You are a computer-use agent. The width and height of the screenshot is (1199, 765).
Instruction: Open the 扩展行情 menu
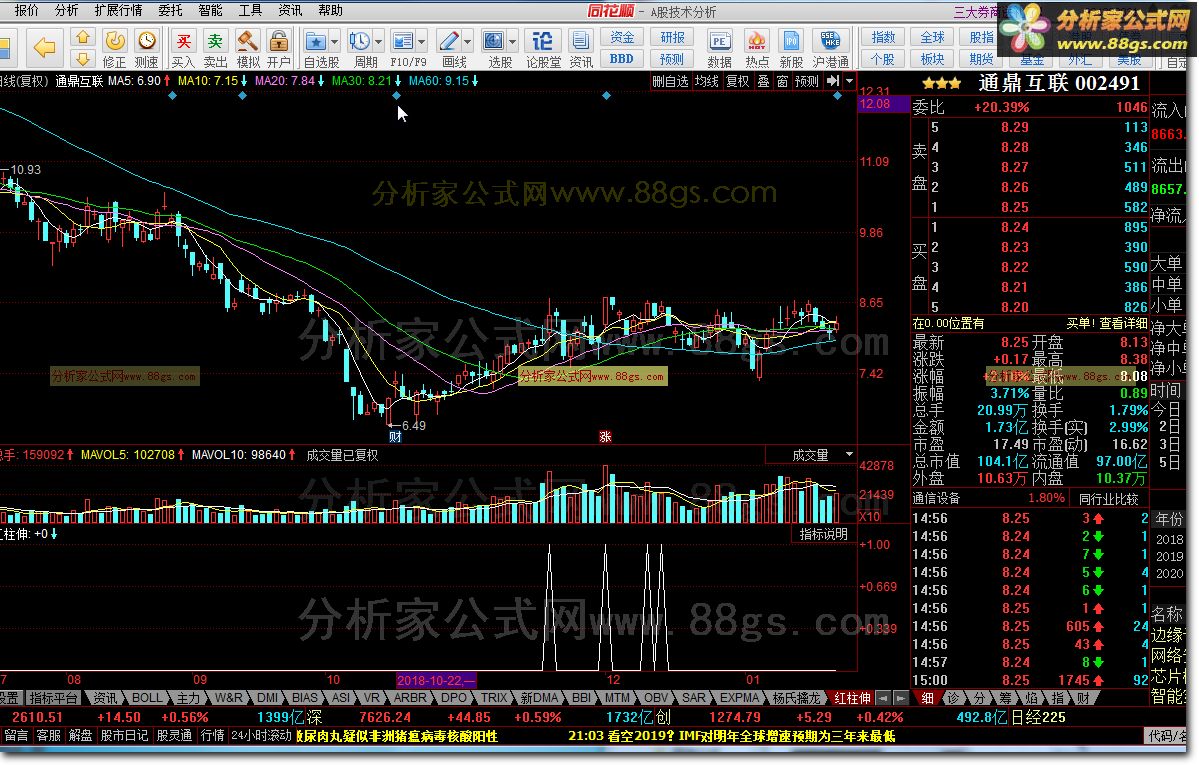click(x=118, y=11)
